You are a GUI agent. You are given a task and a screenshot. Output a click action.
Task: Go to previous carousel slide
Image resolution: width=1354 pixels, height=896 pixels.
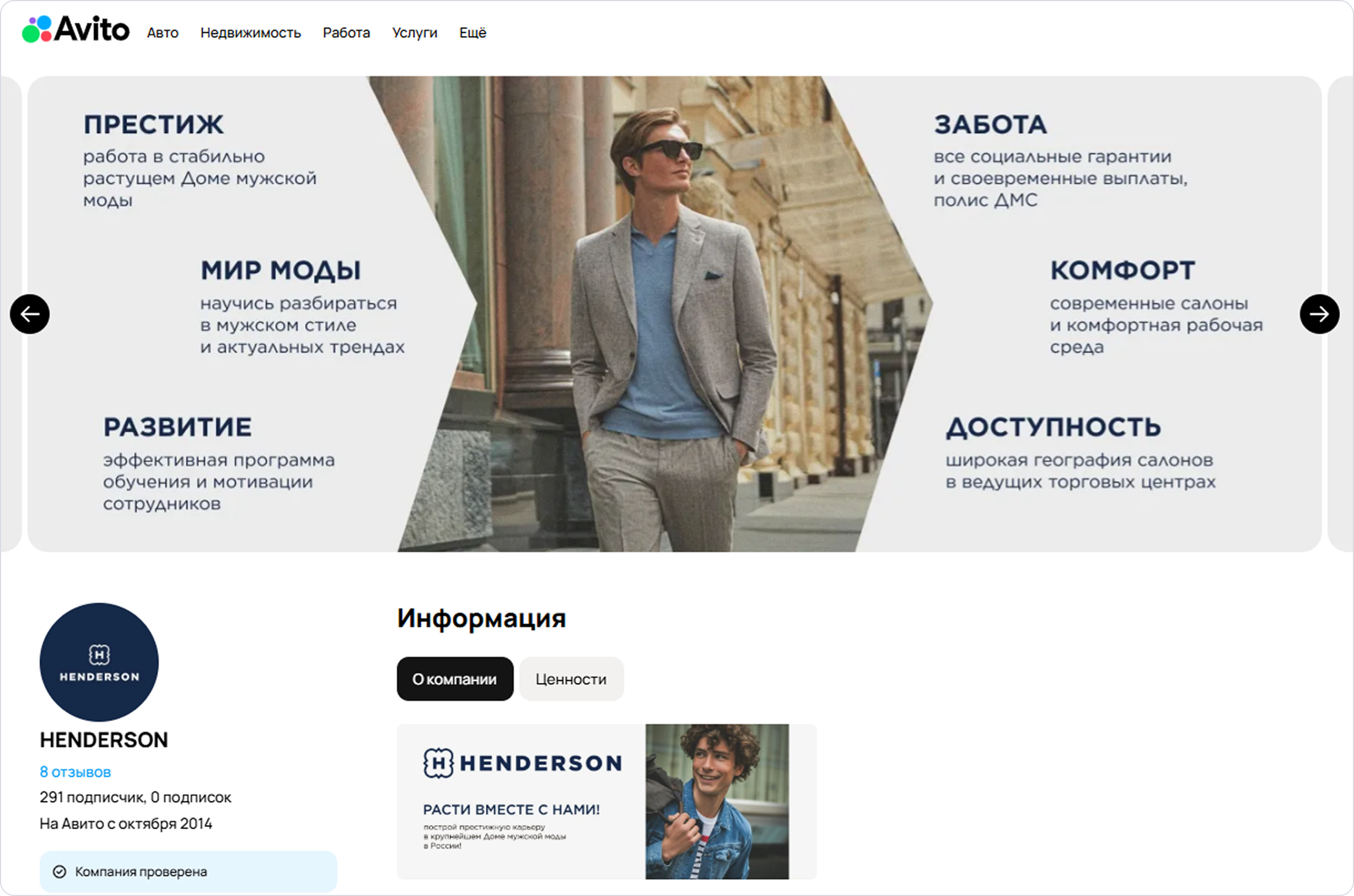pyautogui.click(x=30, y=314)
